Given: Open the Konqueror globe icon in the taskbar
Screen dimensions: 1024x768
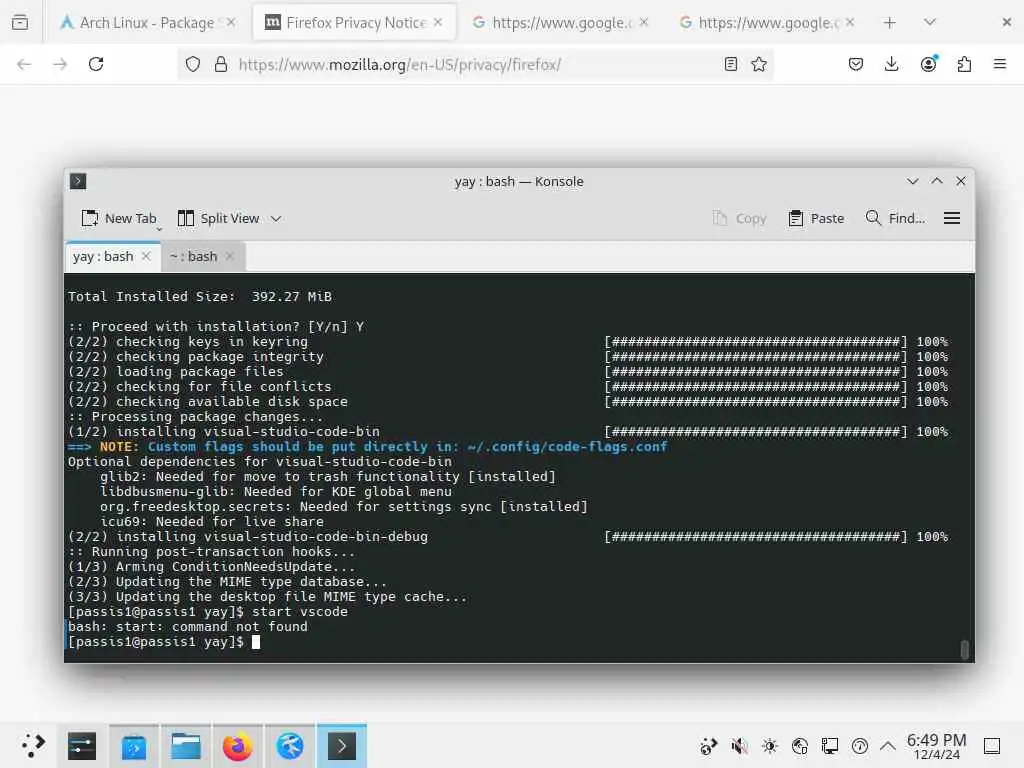Looking at the screenshot, I should 290,746.
